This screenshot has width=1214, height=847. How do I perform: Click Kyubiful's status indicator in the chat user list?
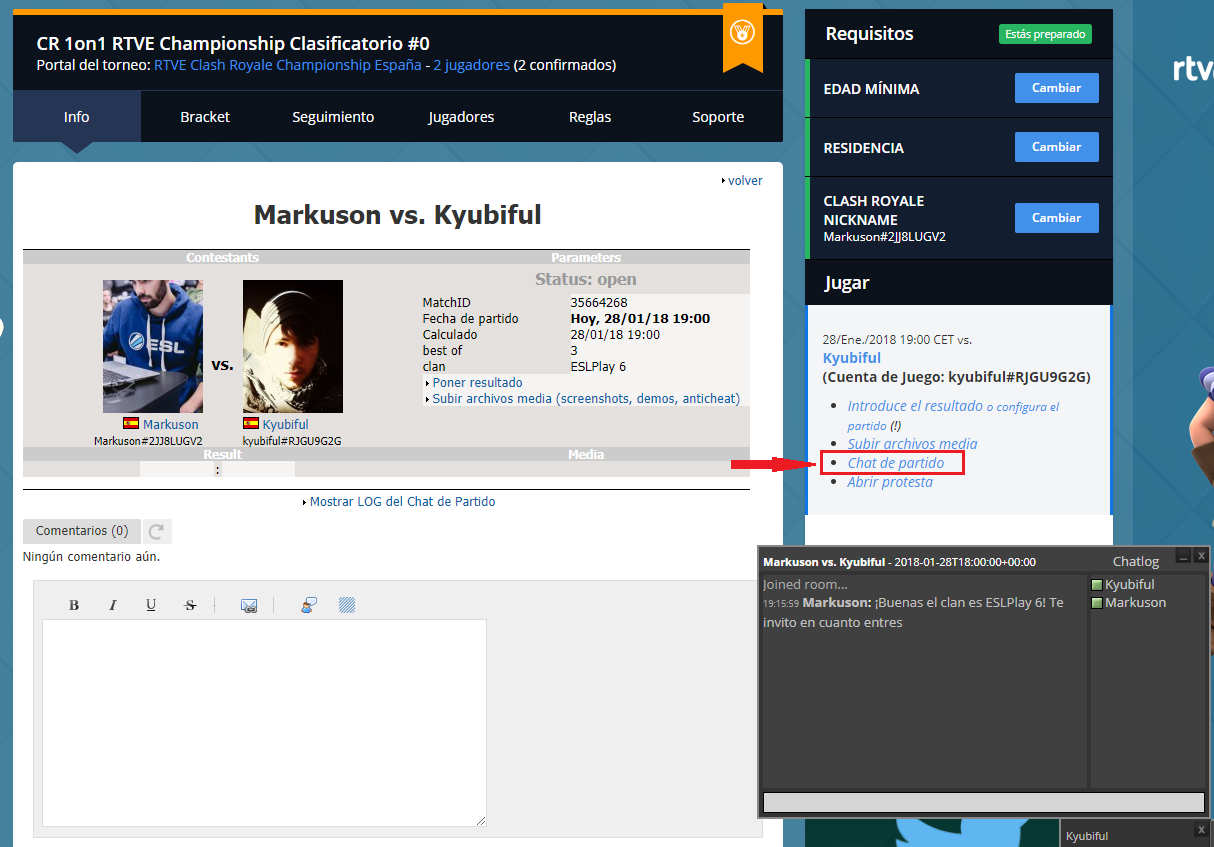1097,585
